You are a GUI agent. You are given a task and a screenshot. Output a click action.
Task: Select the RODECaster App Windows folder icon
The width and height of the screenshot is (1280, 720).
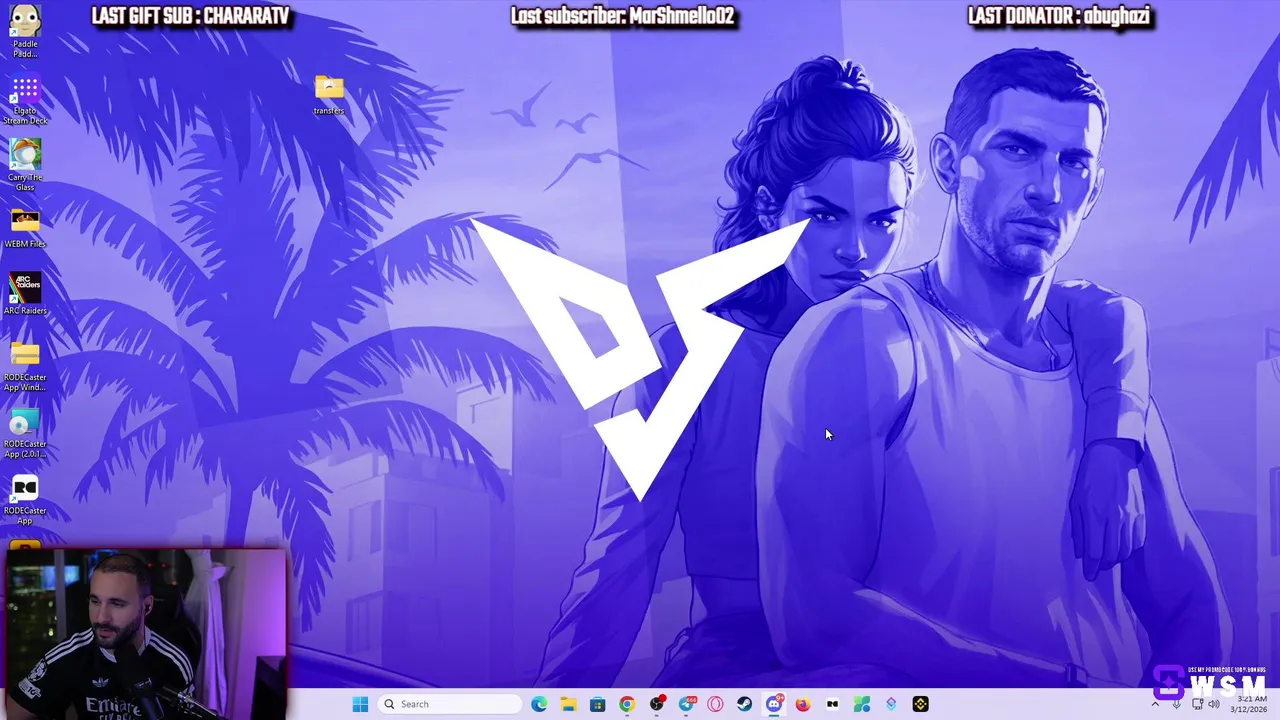[25, 365]
